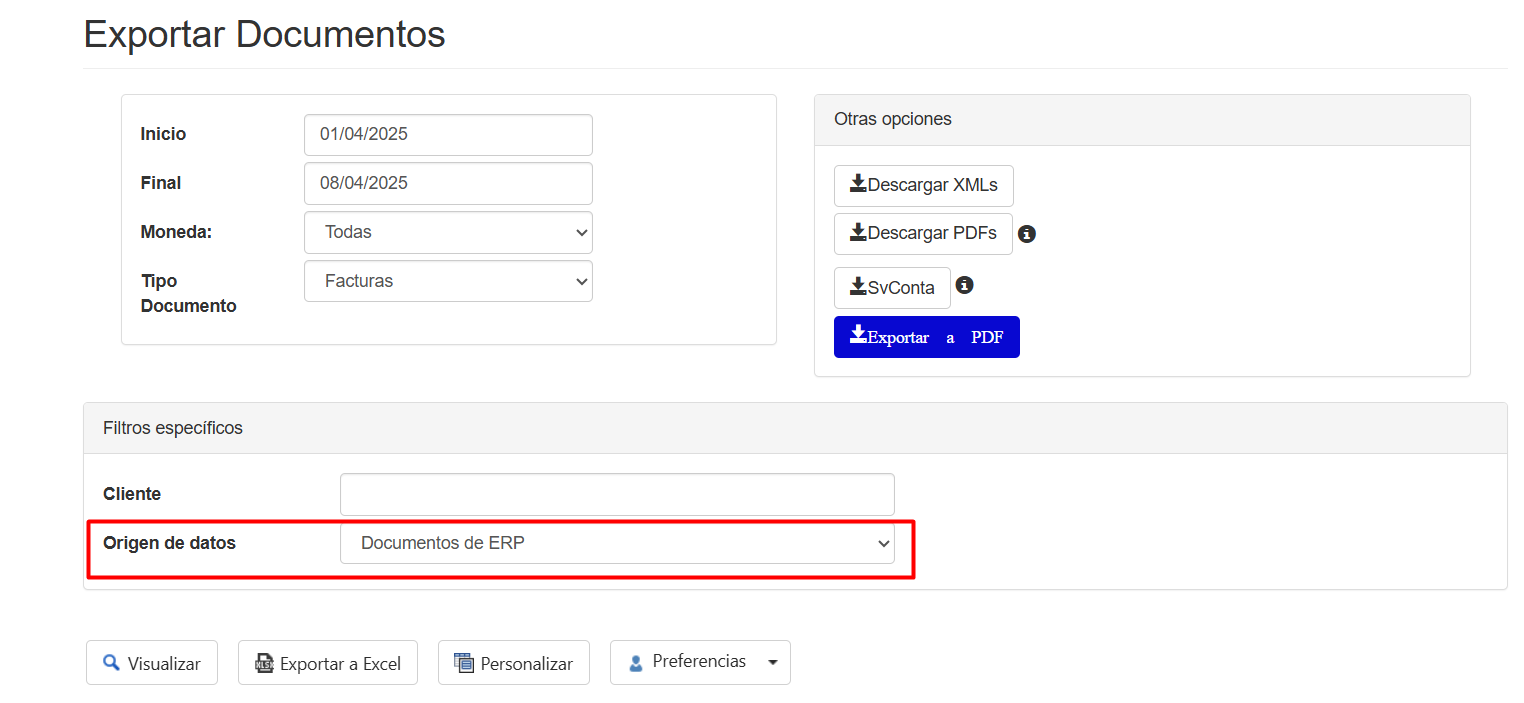This screenshot has height=703, width=1524.
Task: Click the Cliente input field
Action: 617,495
